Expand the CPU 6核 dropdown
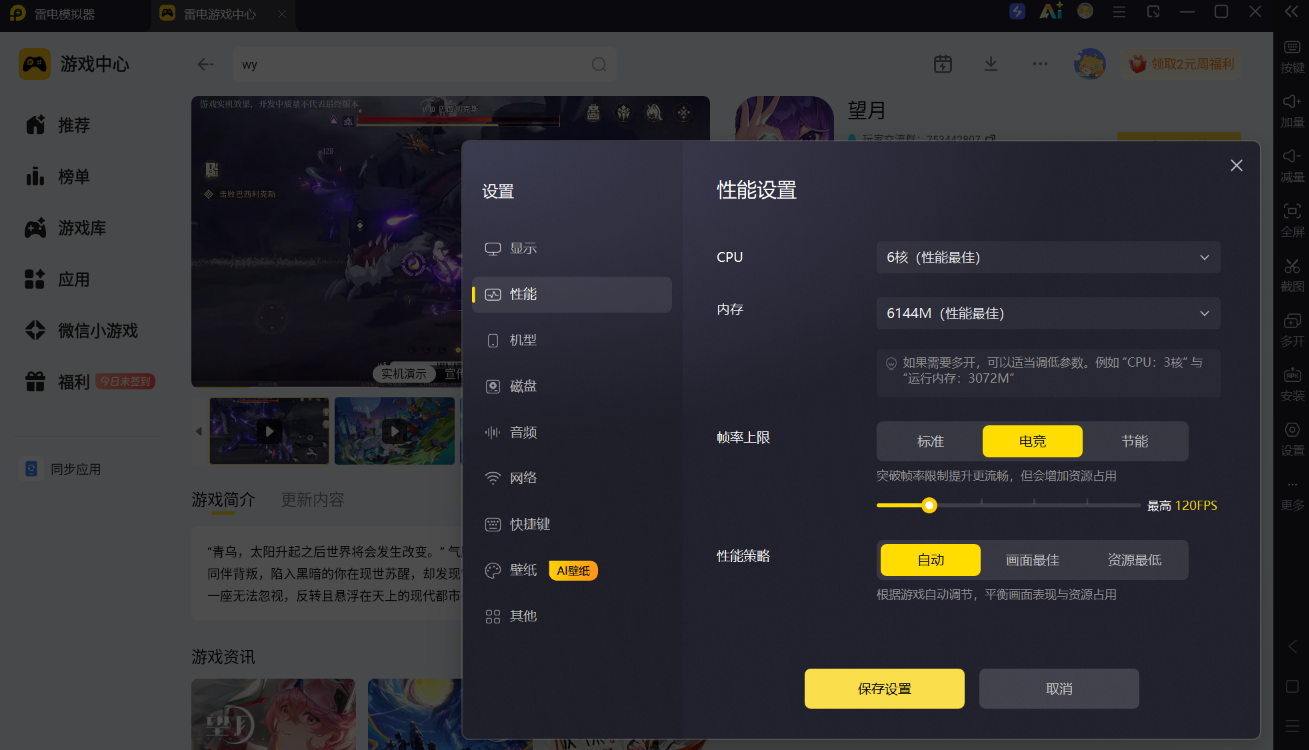 [x=1049, y=257]
